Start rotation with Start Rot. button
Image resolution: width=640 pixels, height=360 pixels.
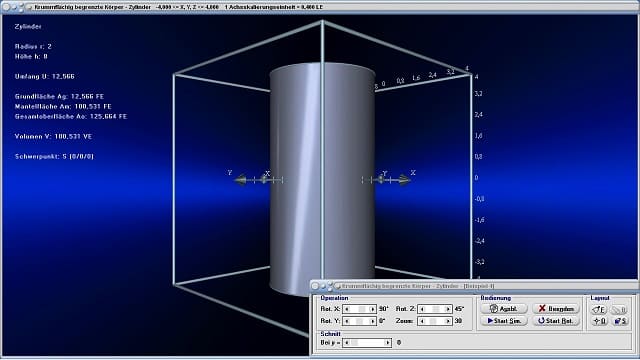point(556,321)
